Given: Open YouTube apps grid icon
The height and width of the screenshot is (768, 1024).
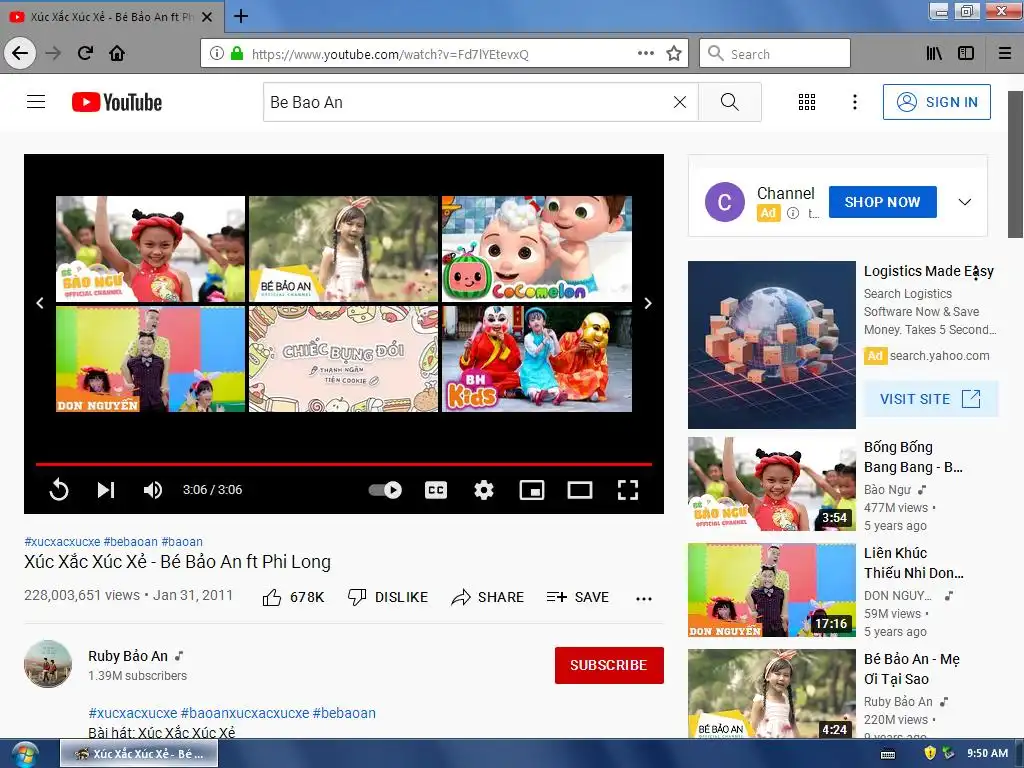Looking at the screenshot, I should click(x=807, y=102).
